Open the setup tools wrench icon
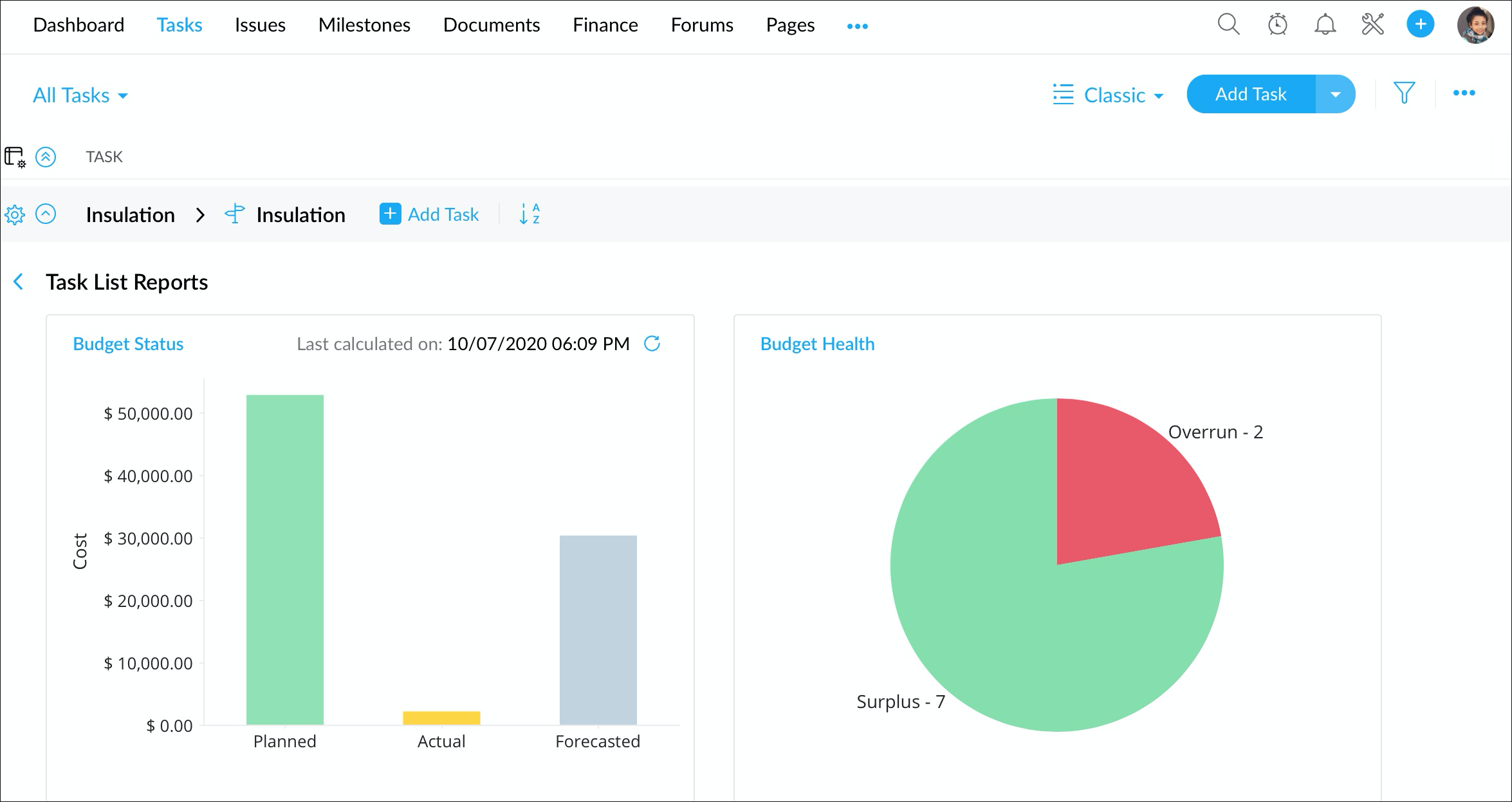The height and width of the screenshot is (802, 1512). coord(1372,25)
